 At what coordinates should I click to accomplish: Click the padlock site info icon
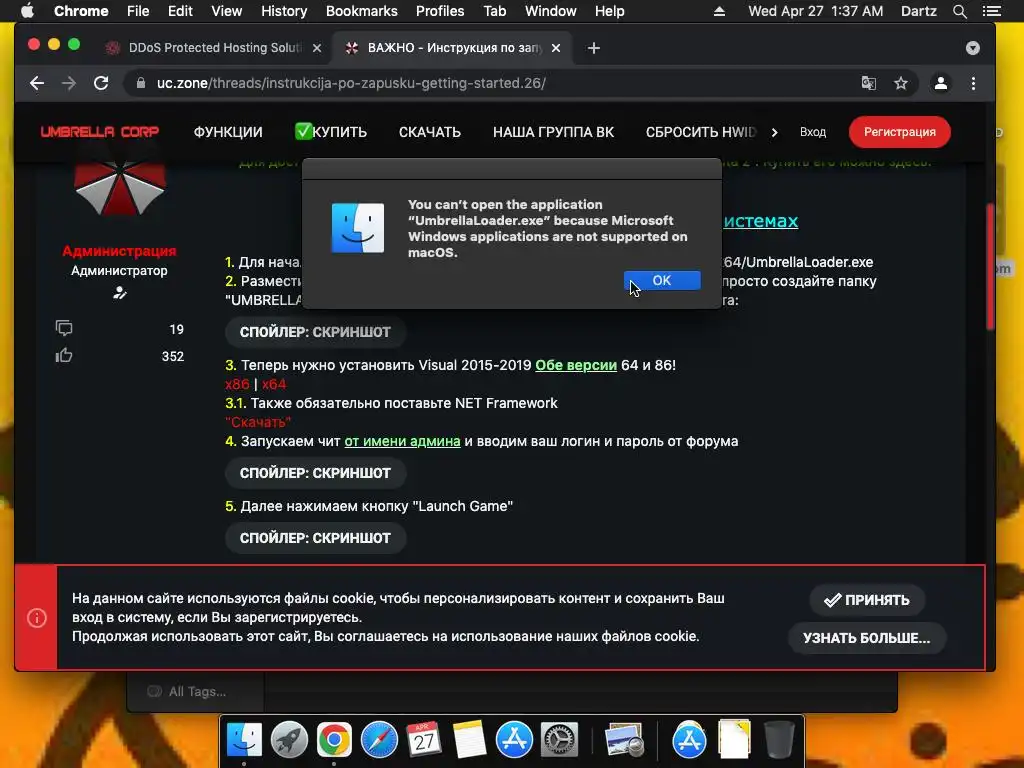click(140, 83)
